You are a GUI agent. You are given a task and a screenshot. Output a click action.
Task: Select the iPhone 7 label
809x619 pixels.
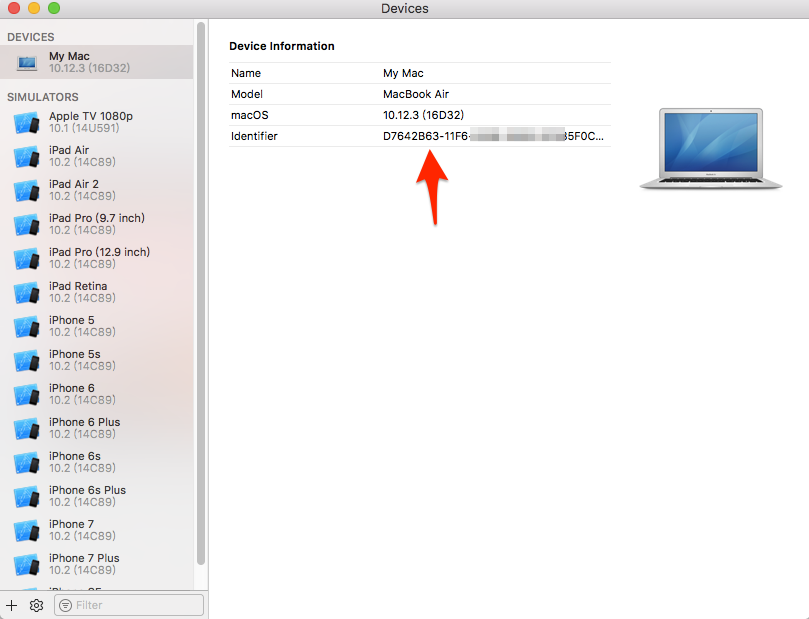point(72,525)
